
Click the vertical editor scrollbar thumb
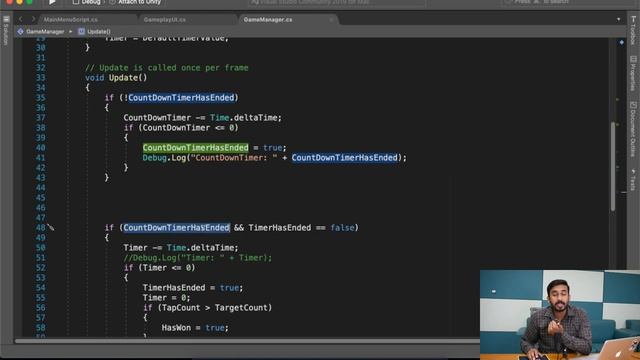pyautogui.click(x=613, y=167)
